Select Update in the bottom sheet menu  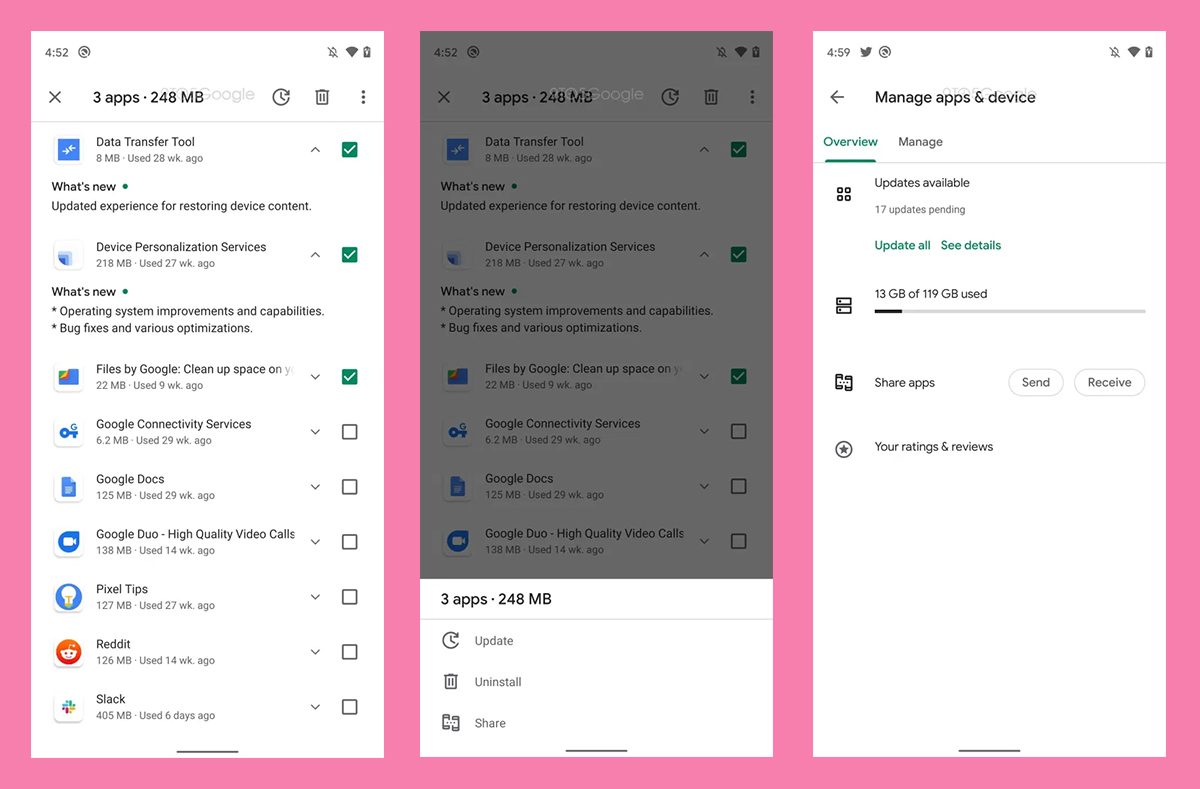point(596,641)
